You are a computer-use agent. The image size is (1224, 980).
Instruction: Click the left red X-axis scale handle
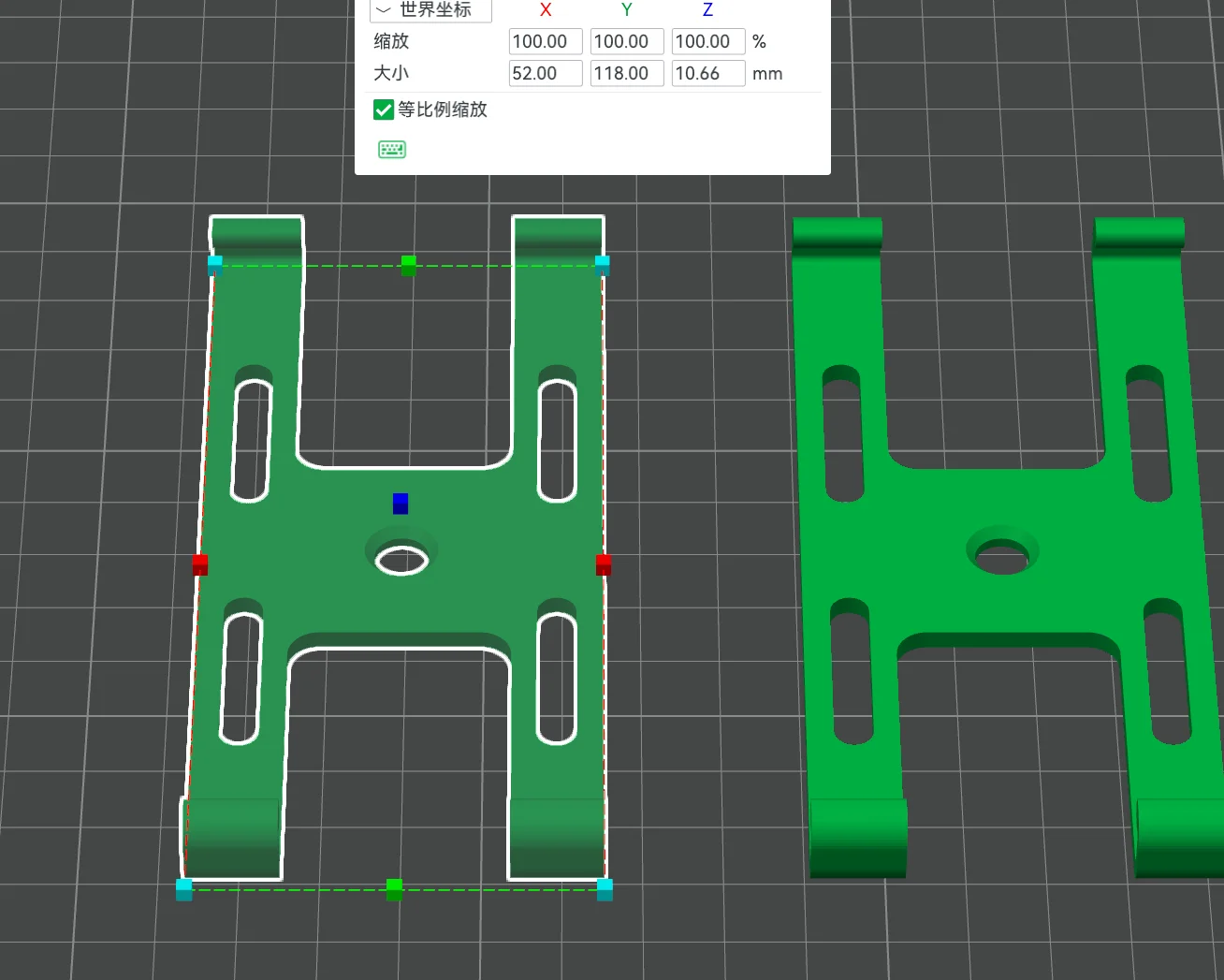coord(200,564)
